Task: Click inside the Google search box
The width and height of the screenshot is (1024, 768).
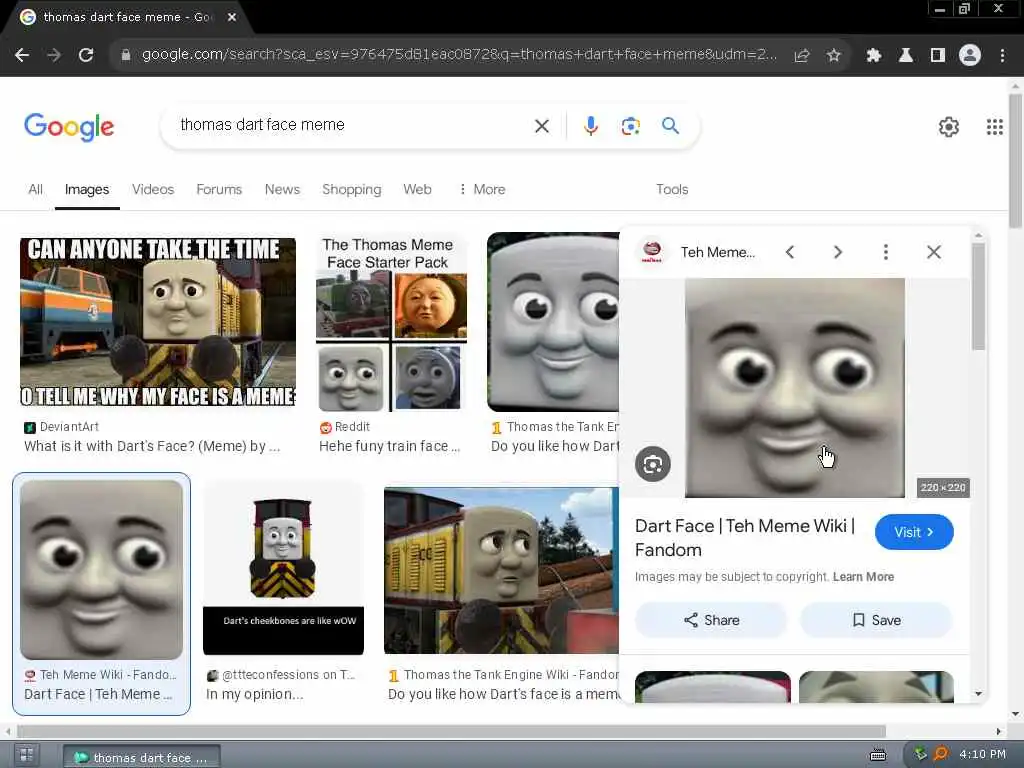Action: [x=353, y=125]
